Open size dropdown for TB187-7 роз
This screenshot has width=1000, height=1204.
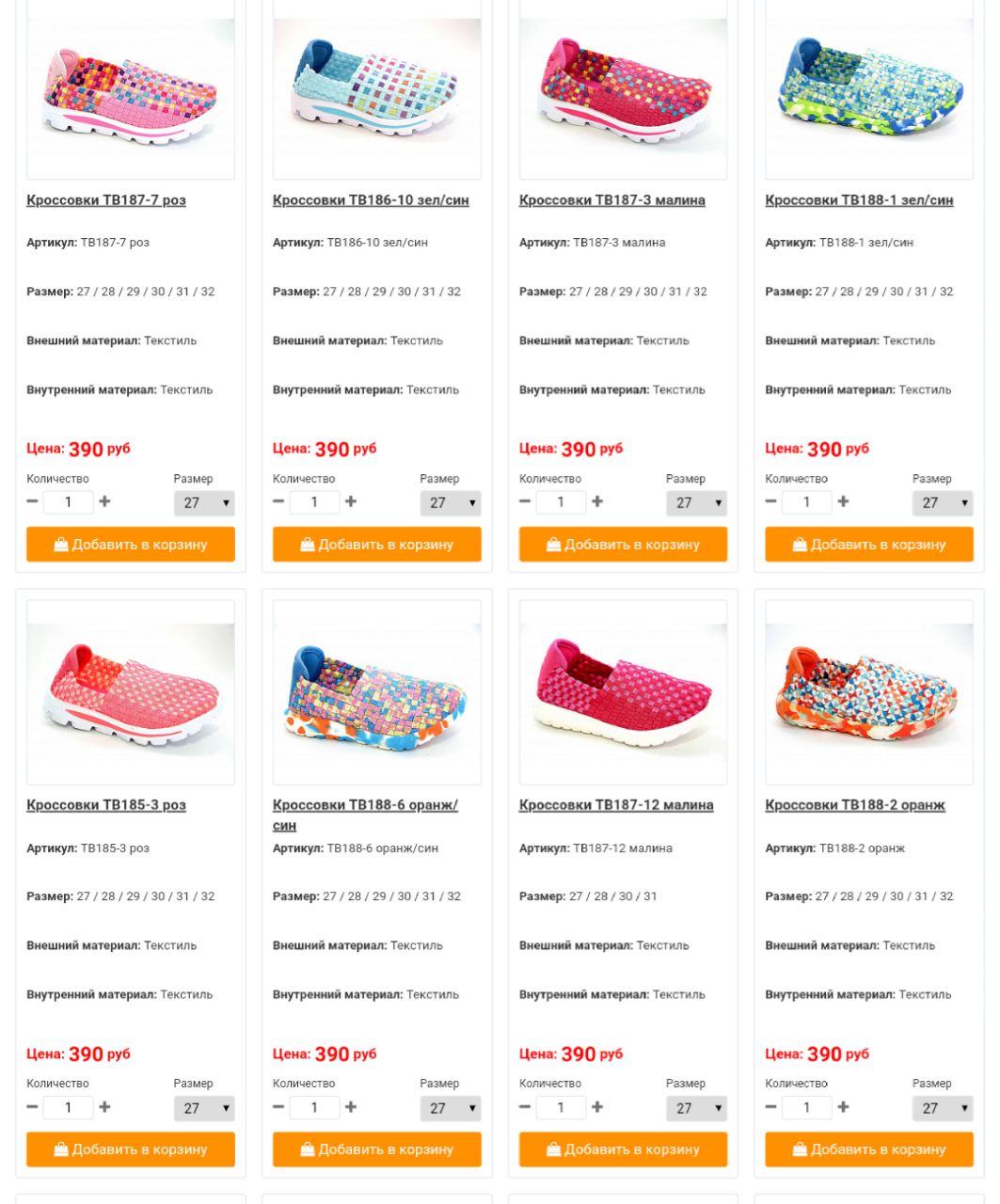point(204,503)
